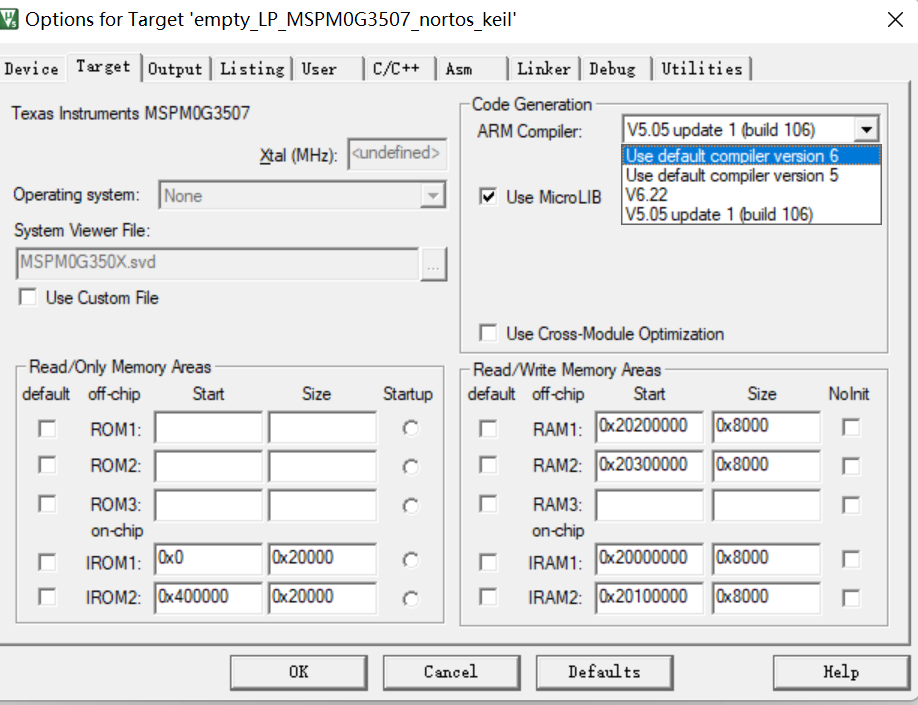Image resolution: width=918 pixels, height=705 pixels.
Task: Check the RAM2 default checkbox
Action: point(488,465)
